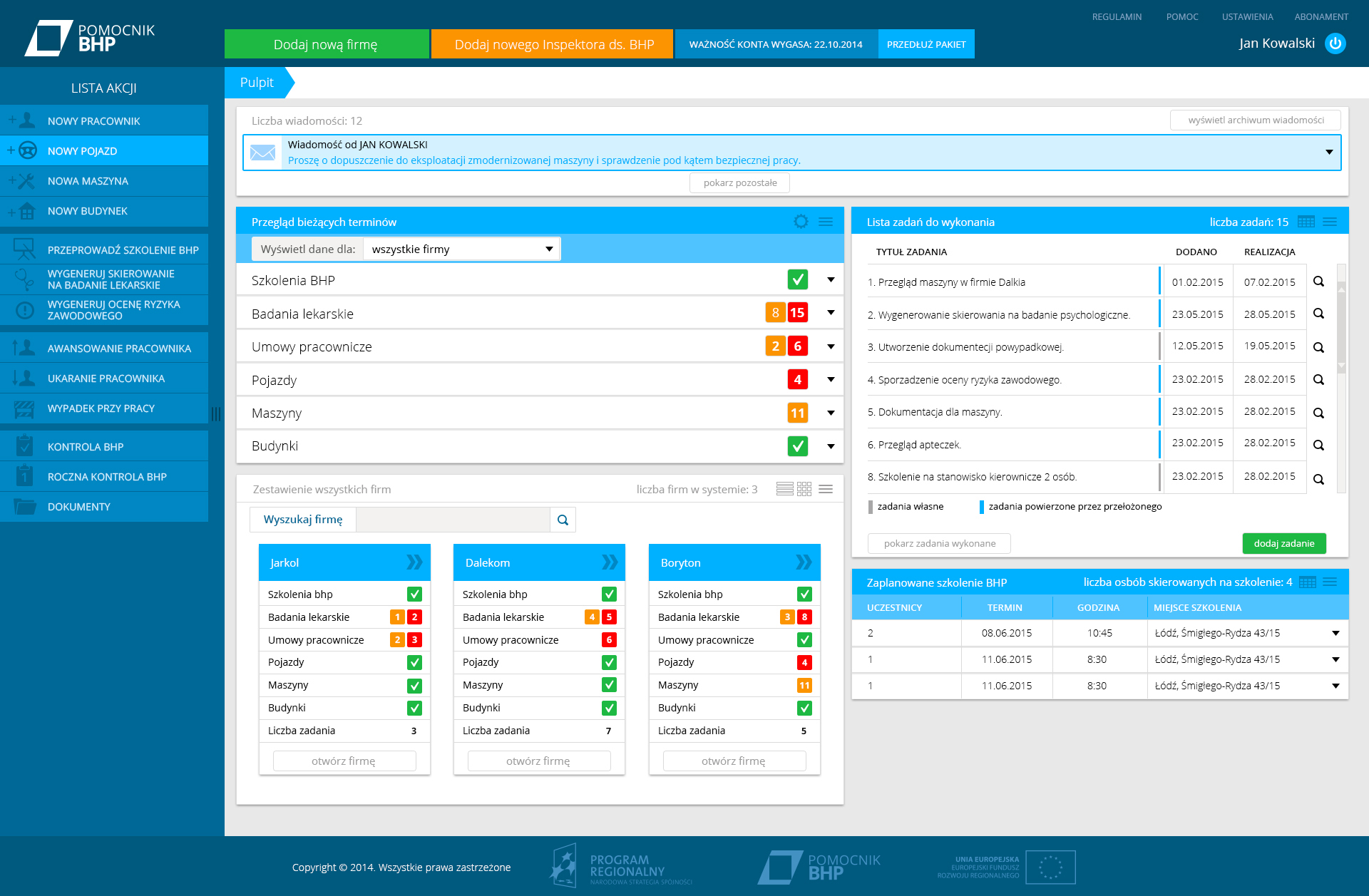
Task: Click the red 4 badge in Pojazdy row
Action: point(798,379)
